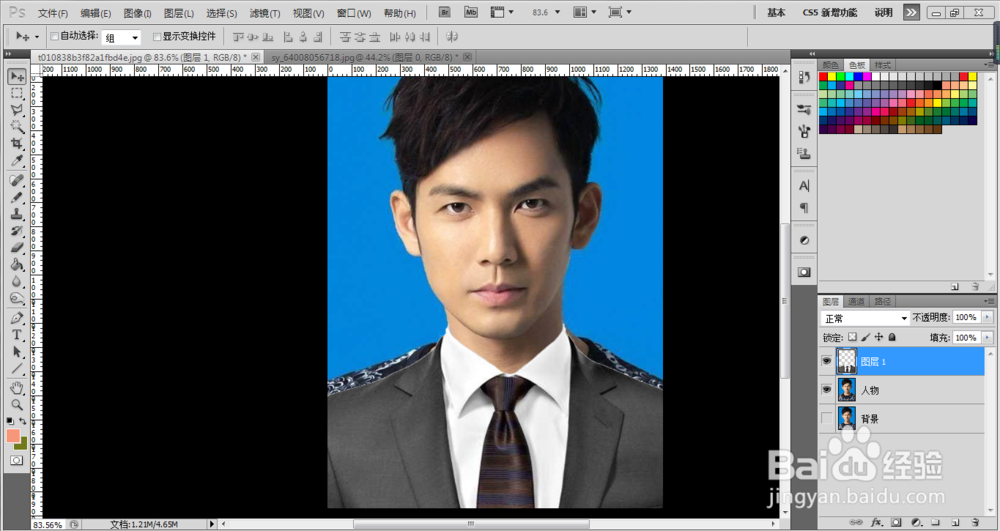Open the Paragraph panel icon
This screenshot has width=1000, height=531.
804,208
